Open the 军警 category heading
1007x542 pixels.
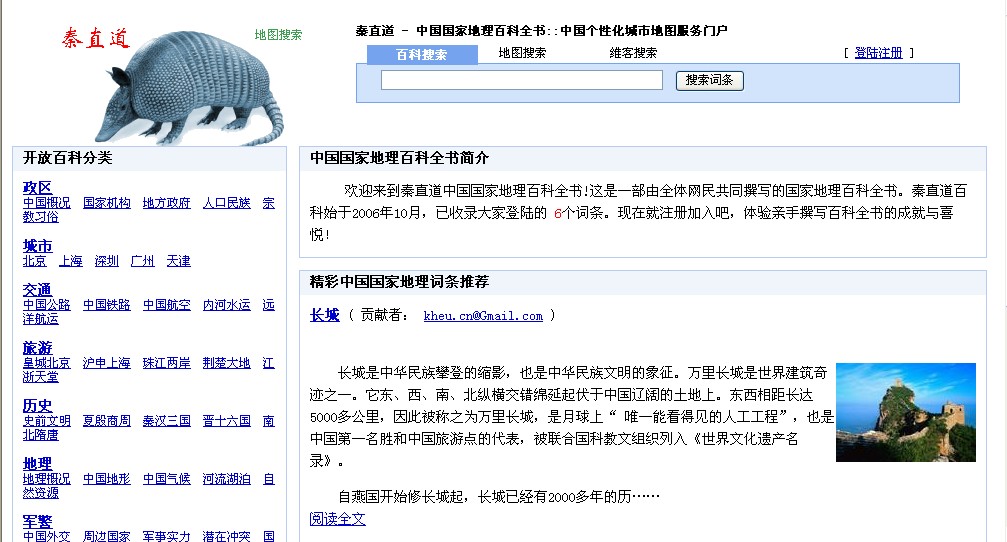pos(37,521)
